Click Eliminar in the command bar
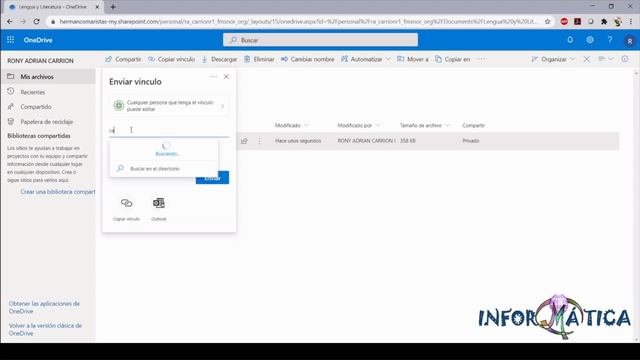 259,59
